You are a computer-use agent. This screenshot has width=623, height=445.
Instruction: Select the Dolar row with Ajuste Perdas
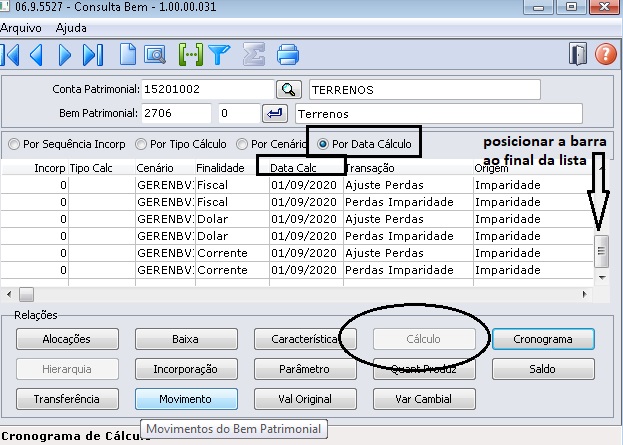click(x=297, y=219)
